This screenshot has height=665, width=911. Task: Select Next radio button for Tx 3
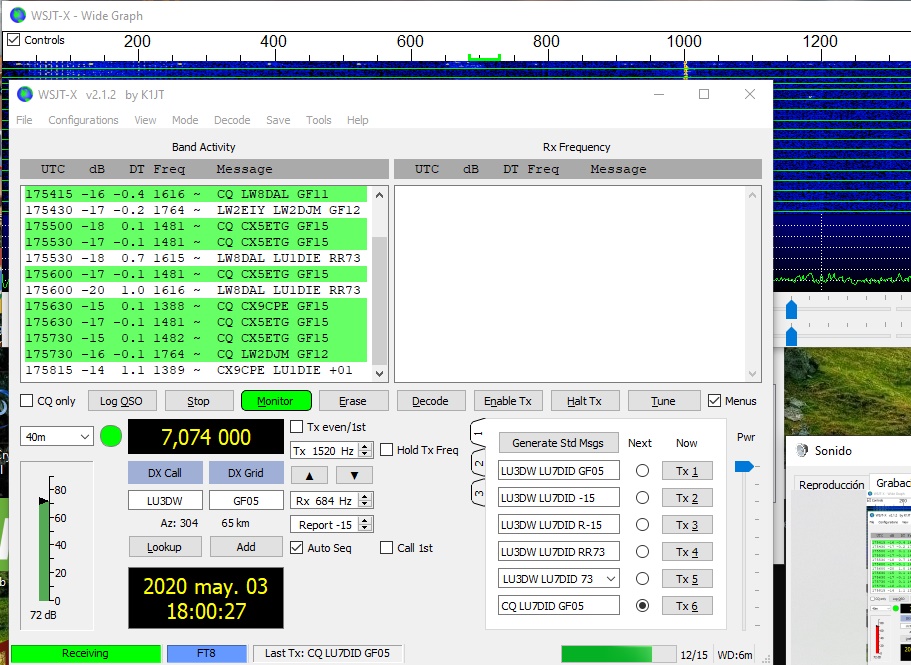(642, 524)
